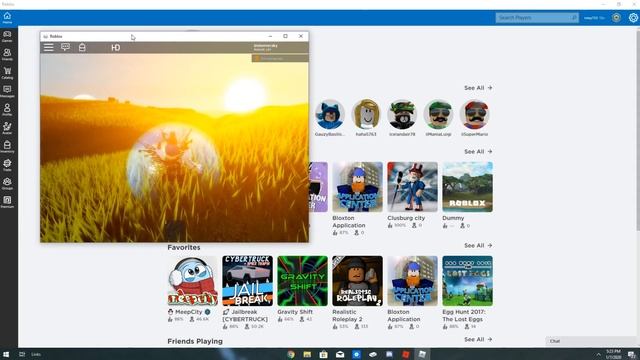Open Mail app from taskbar
This screenshot has height=360, width=640.
pyautogui.click(x=340, y=354)
